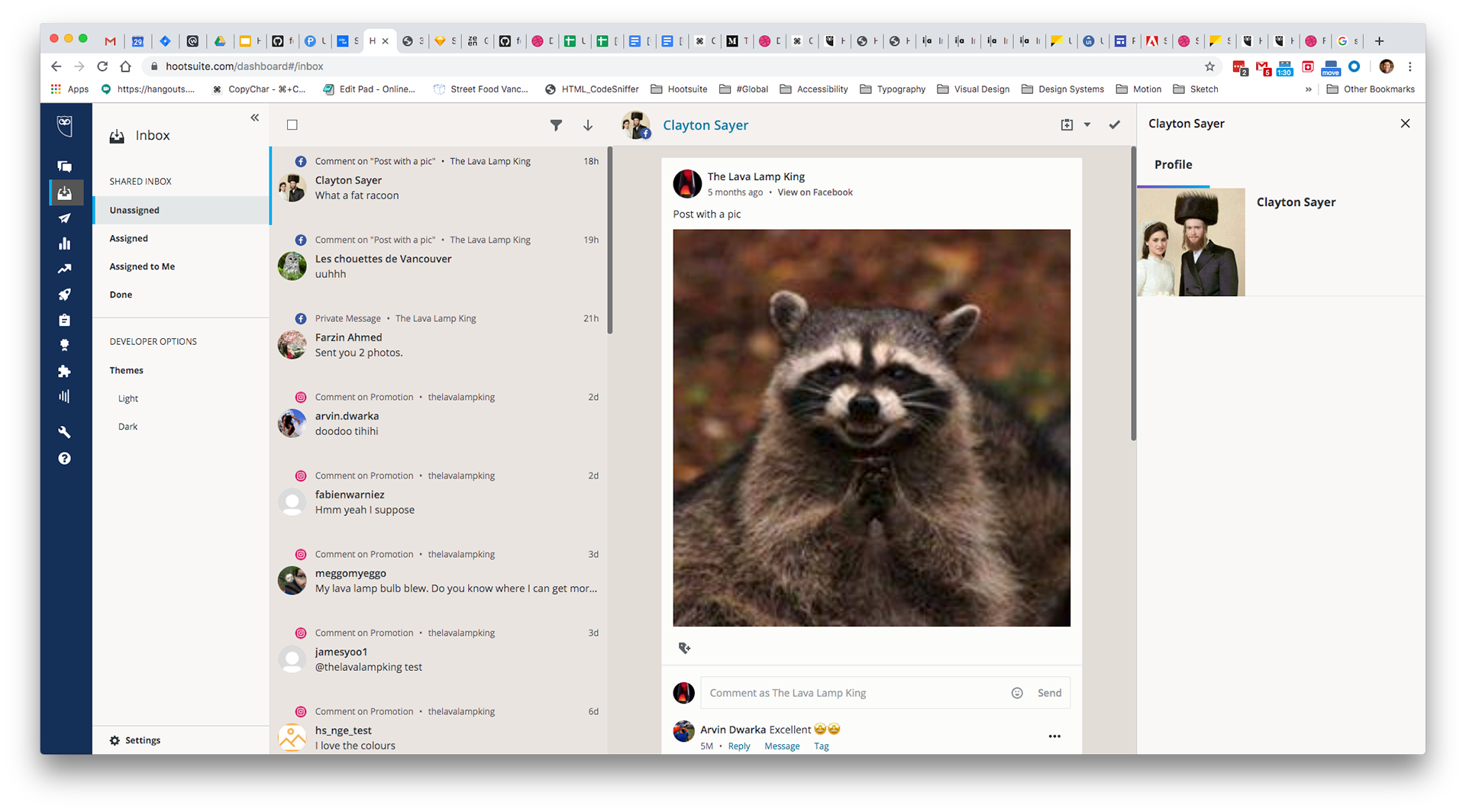Open Clayton Sayer 'What a fat racoon' message
Image resolution: width=1466 pixels, height=812 pixels.
tap(439, 185)
